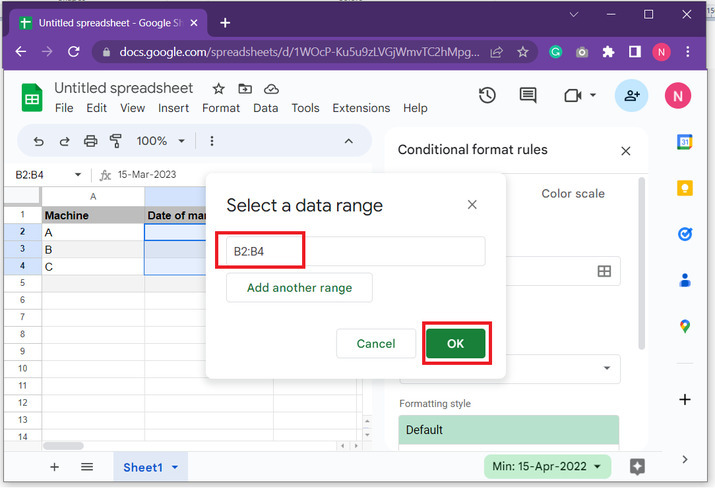Image resolution: width=715 pixels, height=492 pixels.
Task: Open Google Keep in side panel
Action: tap(684, 188)
